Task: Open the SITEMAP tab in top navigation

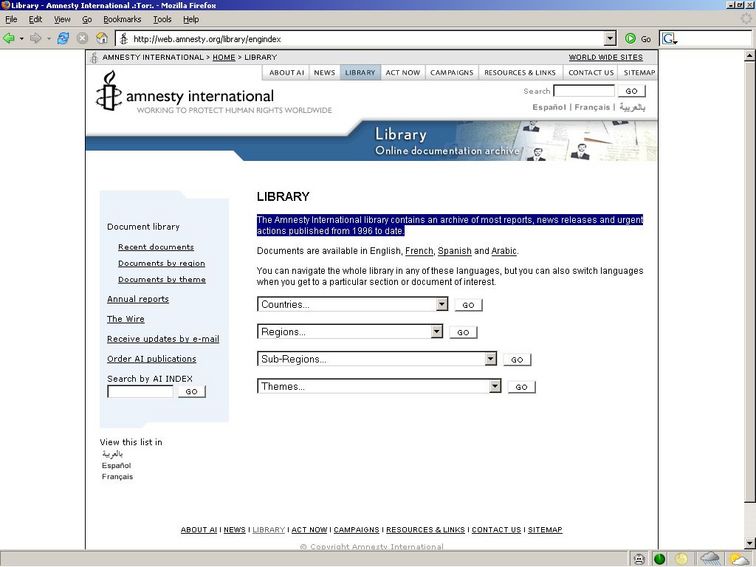Action: click(x=638, y=72)
